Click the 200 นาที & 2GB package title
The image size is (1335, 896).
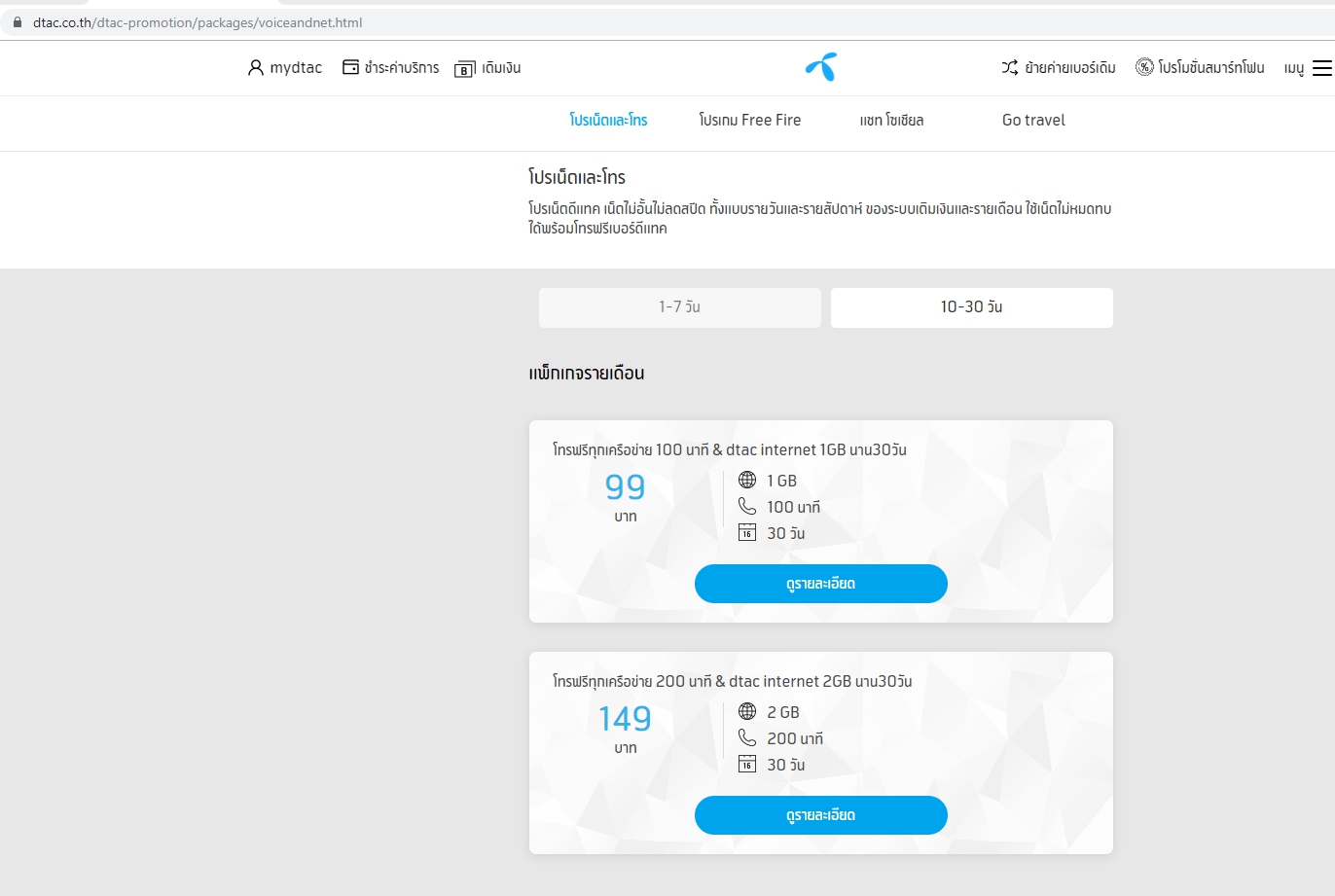[x=733, y=681]
